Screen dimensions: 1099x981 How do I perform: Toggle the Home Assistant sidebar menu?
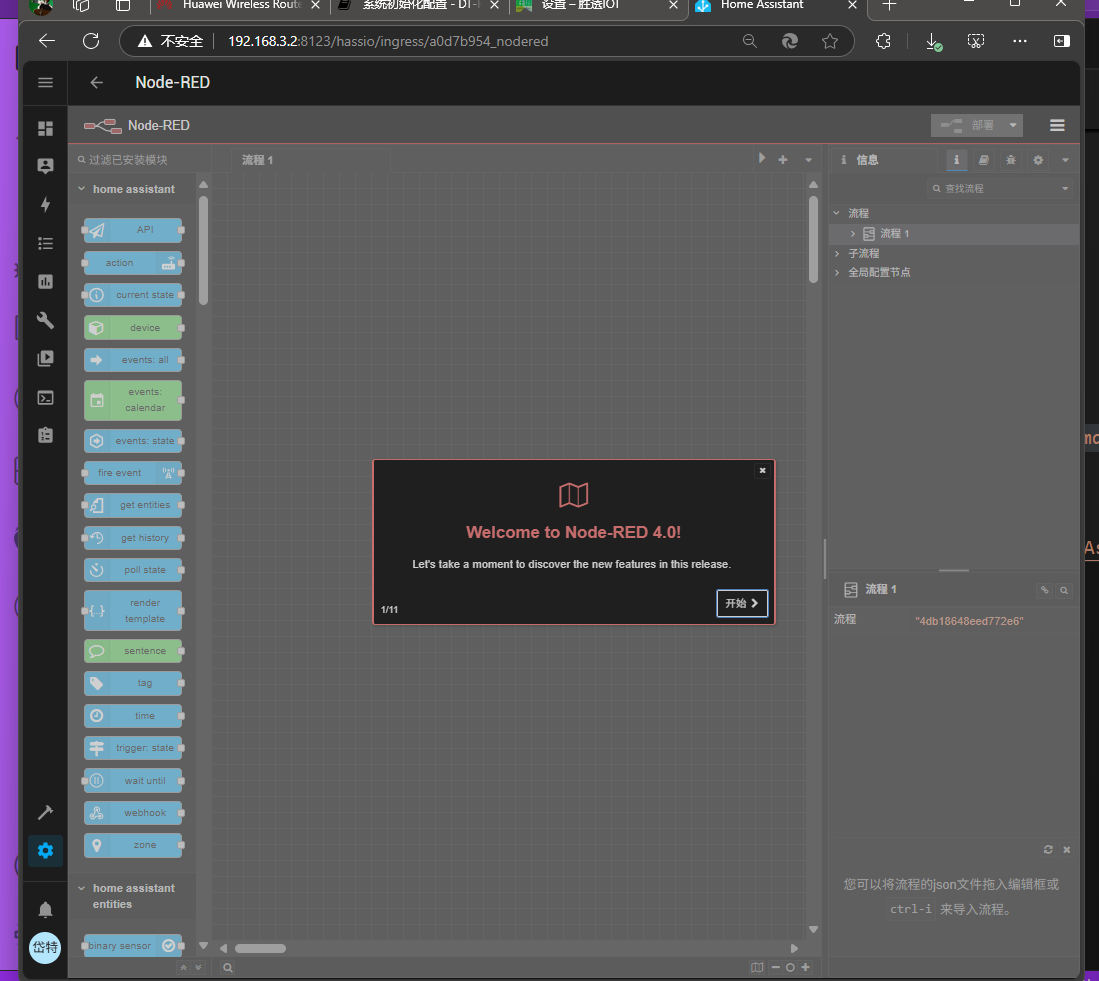coord(45,82)
